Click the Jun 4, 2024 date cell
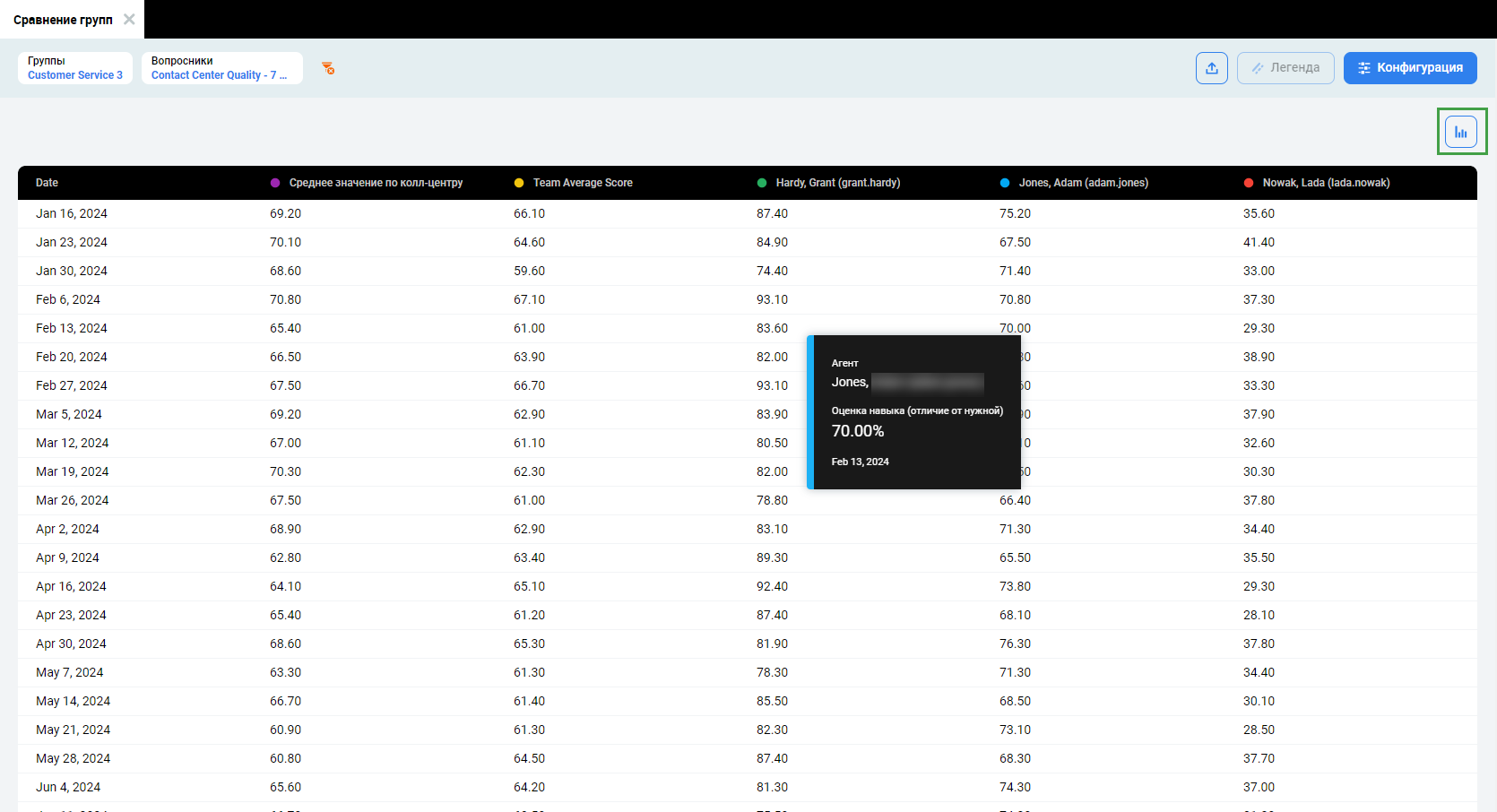The width and height of the screenshot is (1497, 812). [68, 787]
